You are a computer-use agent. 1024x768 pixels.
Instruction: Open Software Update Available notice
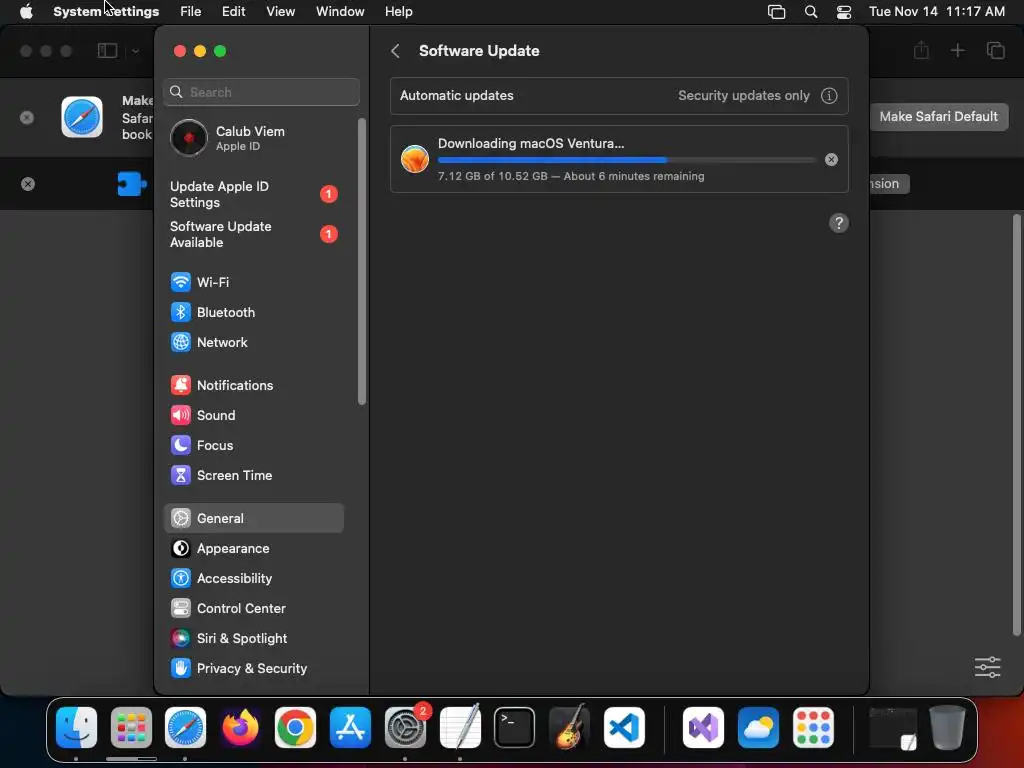pyautogui.click(x=253, y=234)
